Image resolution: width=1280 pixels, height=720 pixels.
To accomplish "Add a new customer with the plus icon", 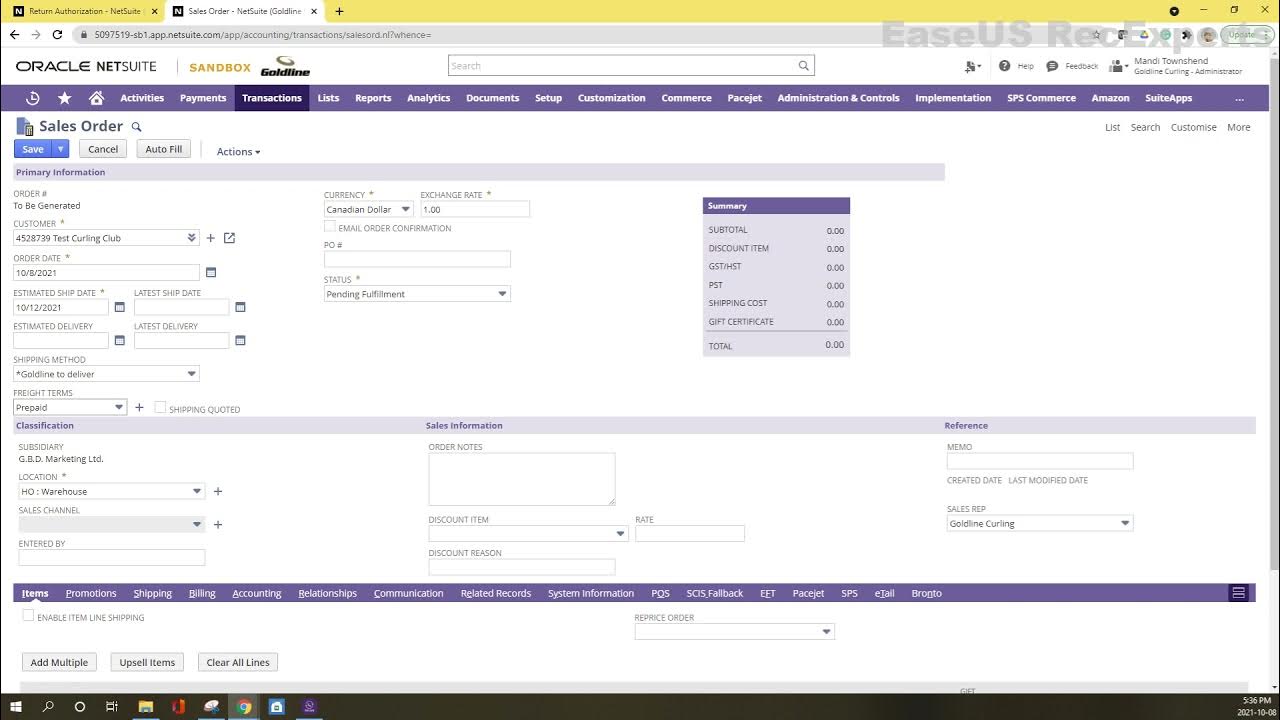I will tap(210, 238).
